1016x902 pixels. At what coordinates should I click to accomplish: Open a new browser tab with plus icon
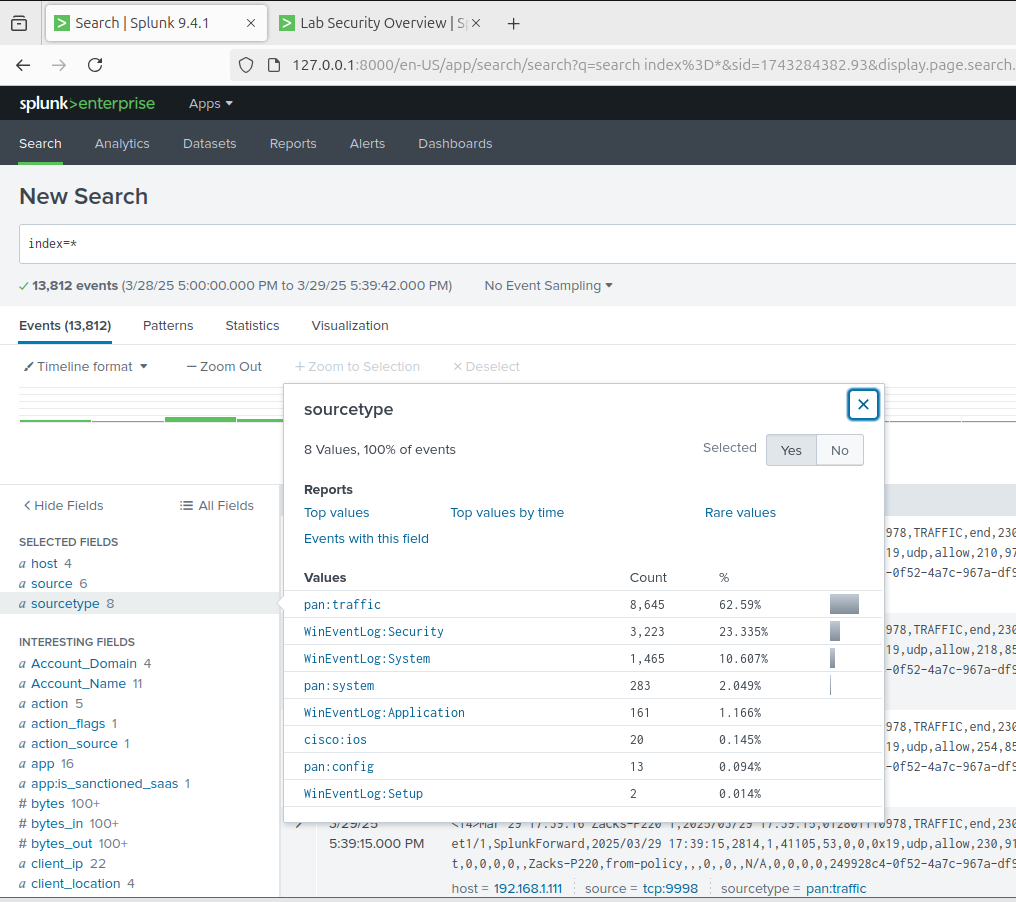tap(513, 24)
